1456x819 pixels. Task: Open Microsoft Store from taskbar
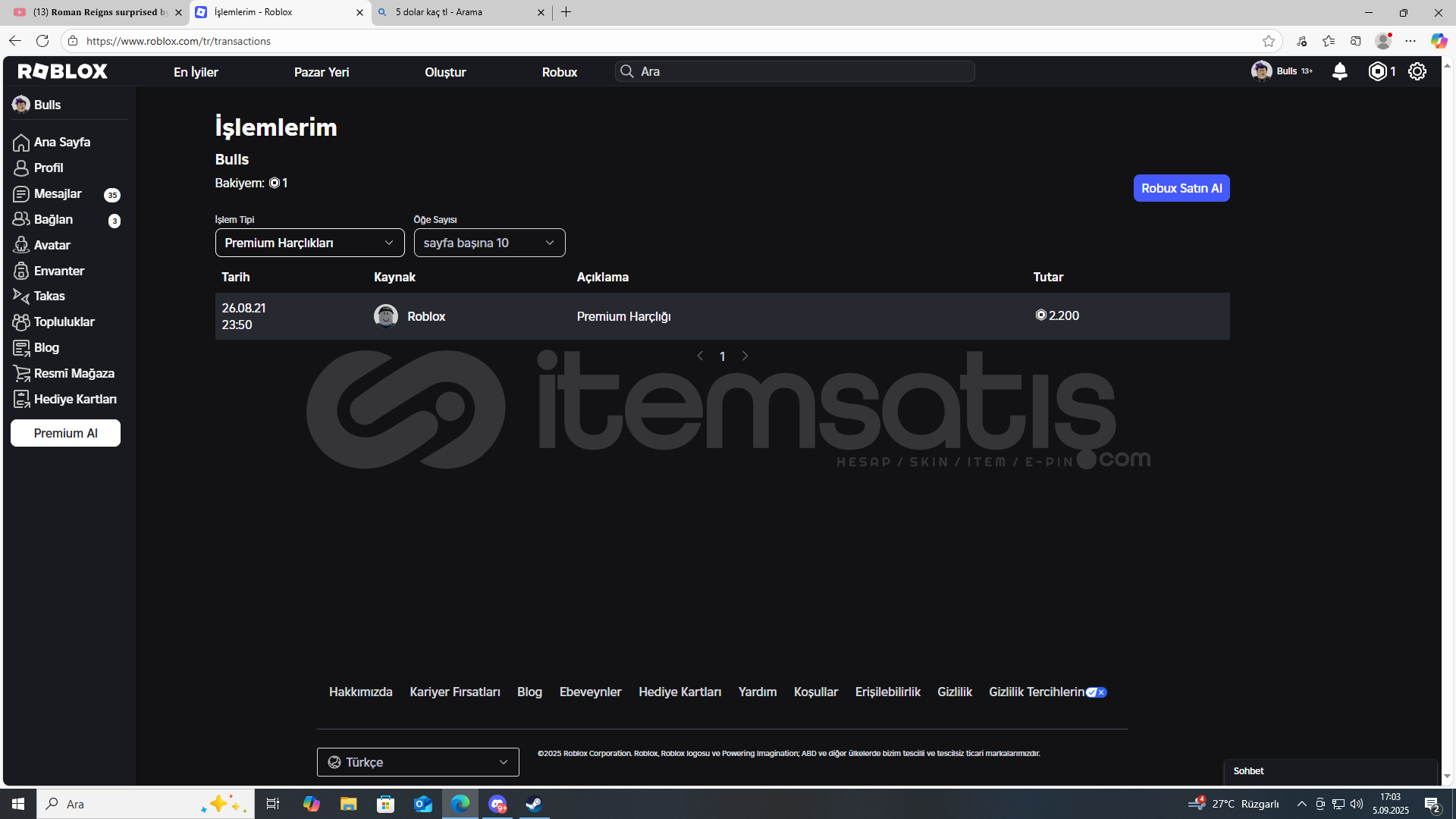[385, 804]
